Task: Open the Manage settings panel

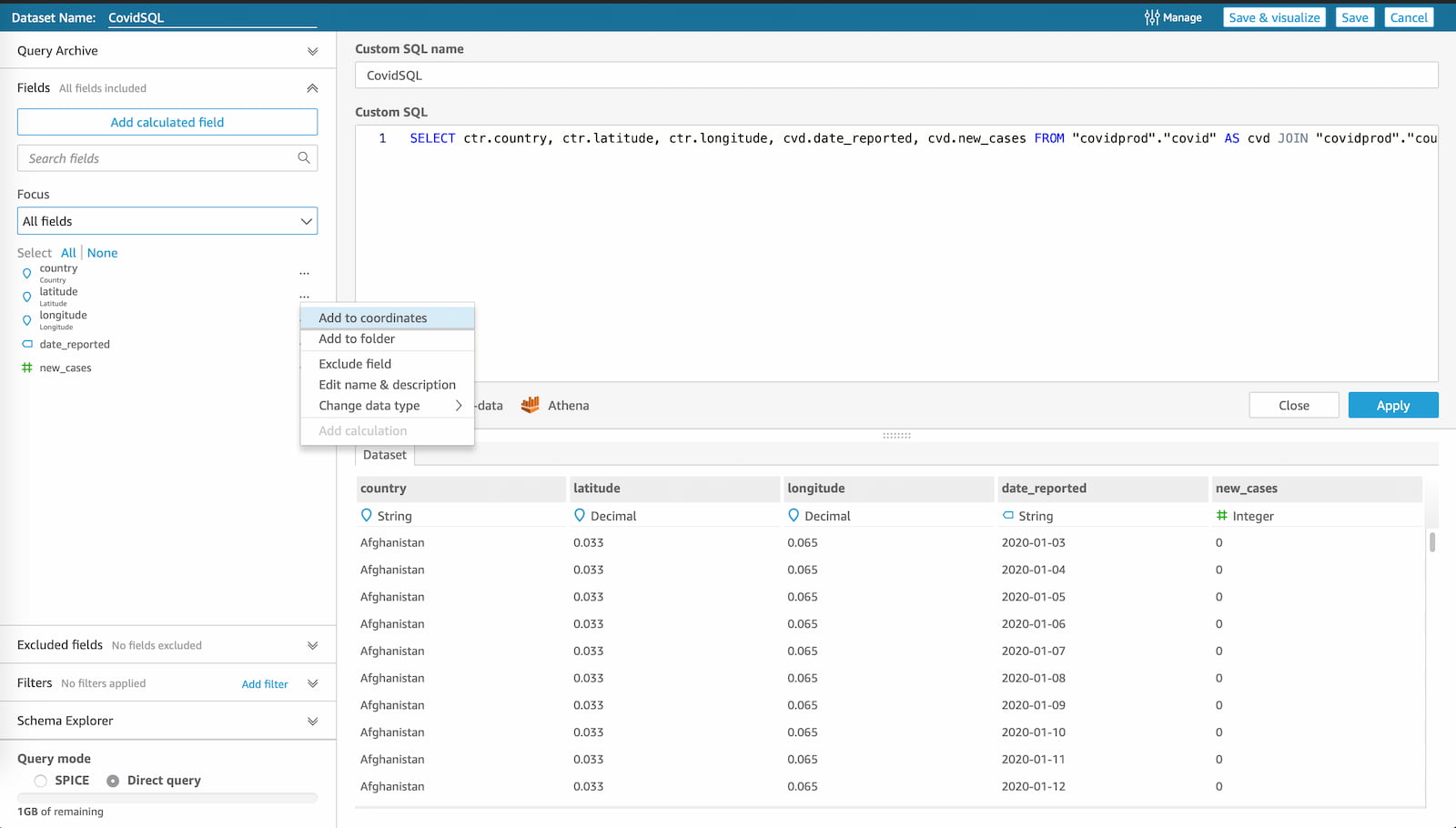Action: (1173, 17)
